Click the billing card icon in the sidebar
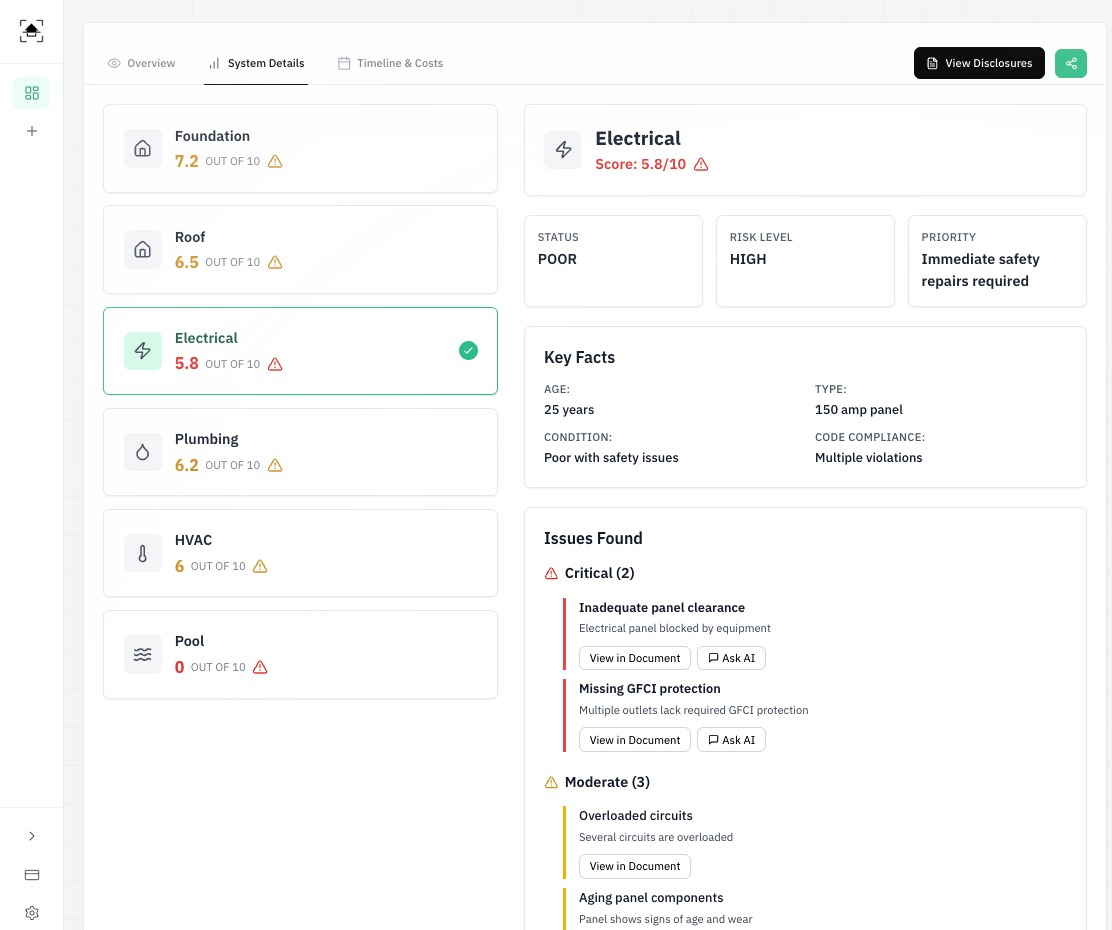 [32, 875]
